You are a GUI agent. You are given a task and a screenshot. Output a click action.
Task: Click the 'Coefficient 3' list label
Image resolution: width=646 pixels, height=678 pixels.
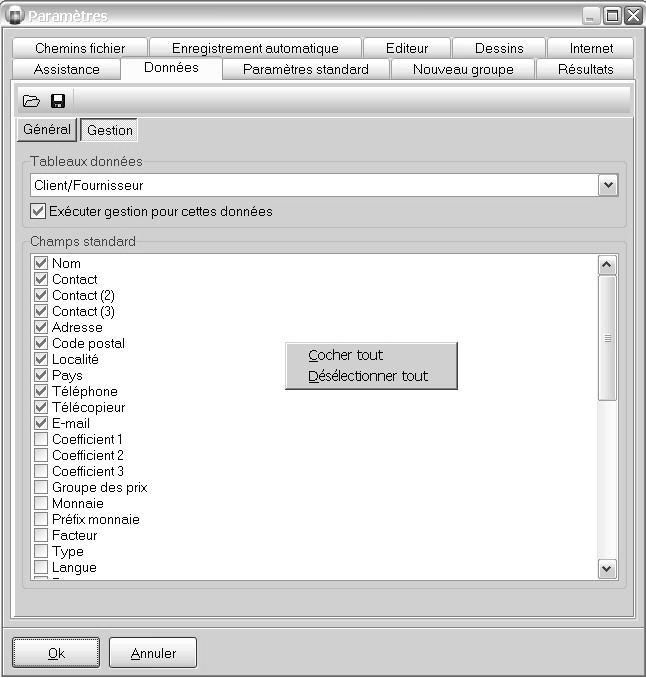(88, 471)
